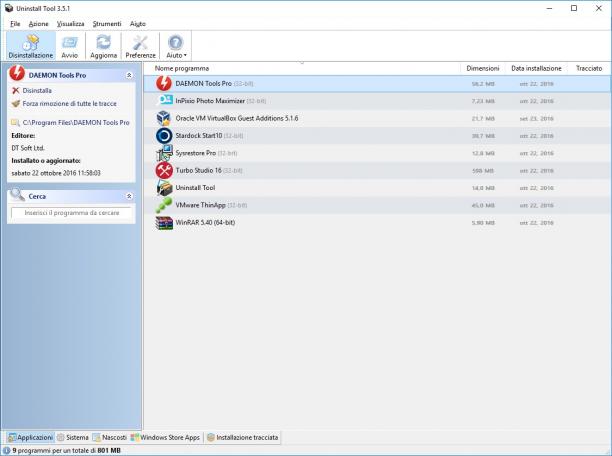Screen dimensions: 612x456
Task: Click the InPixio Photo Maximizer name
Action: pos(210,101)
